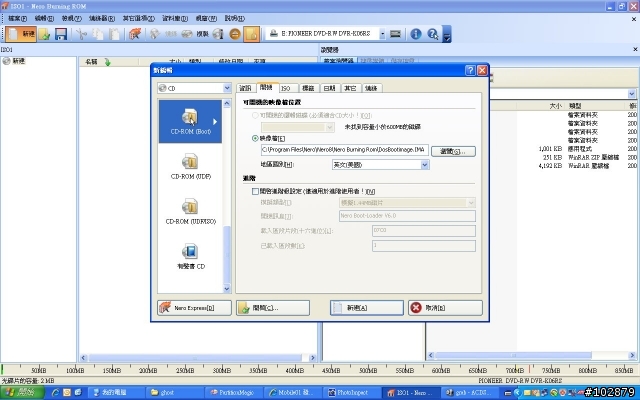Open the recorder drive PIONEER DVD-RW dropdown

(382, 34)
